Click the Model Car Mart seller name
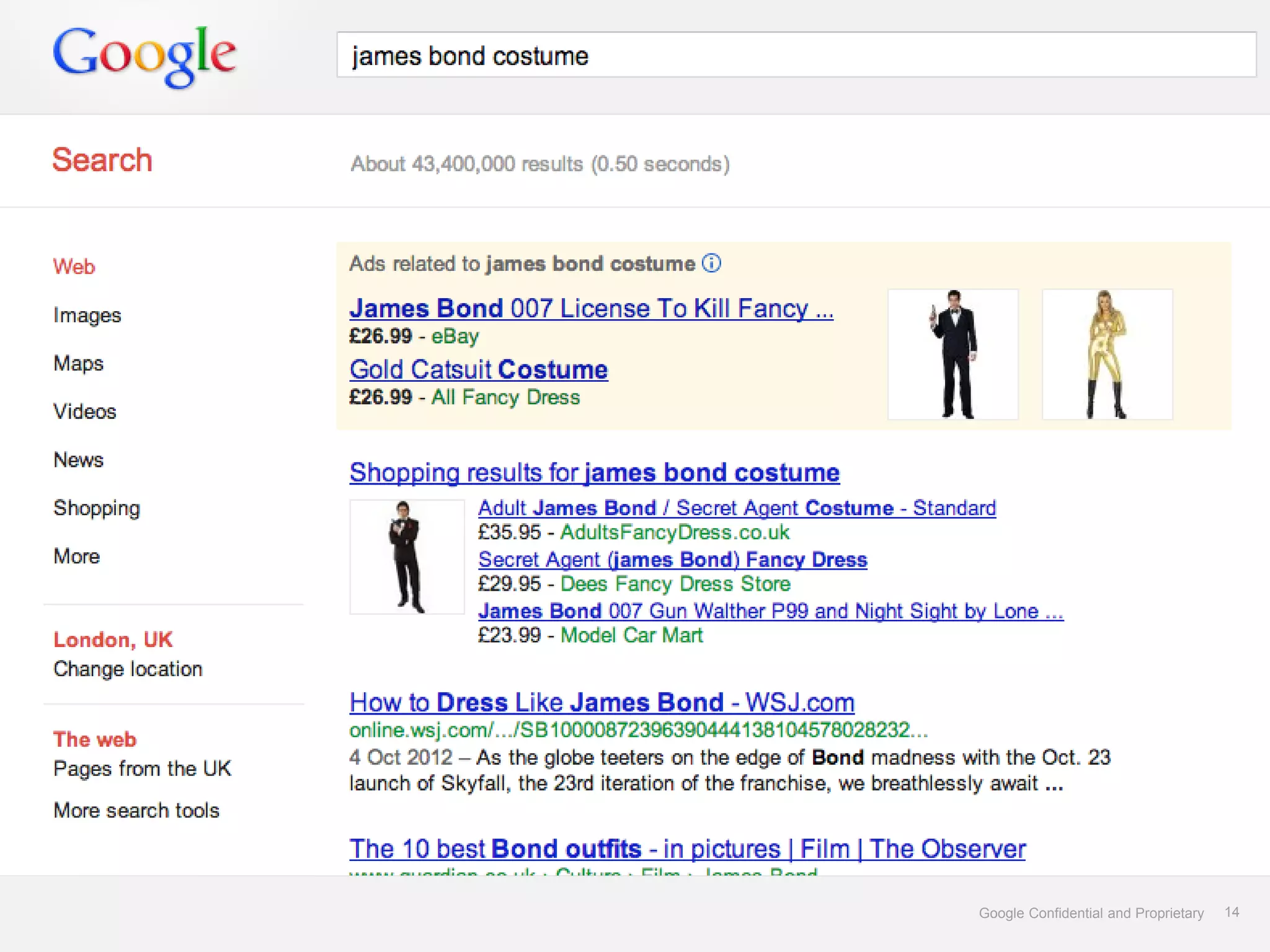1270x952 pixels. pyautogui.click(x=631, y=635)
